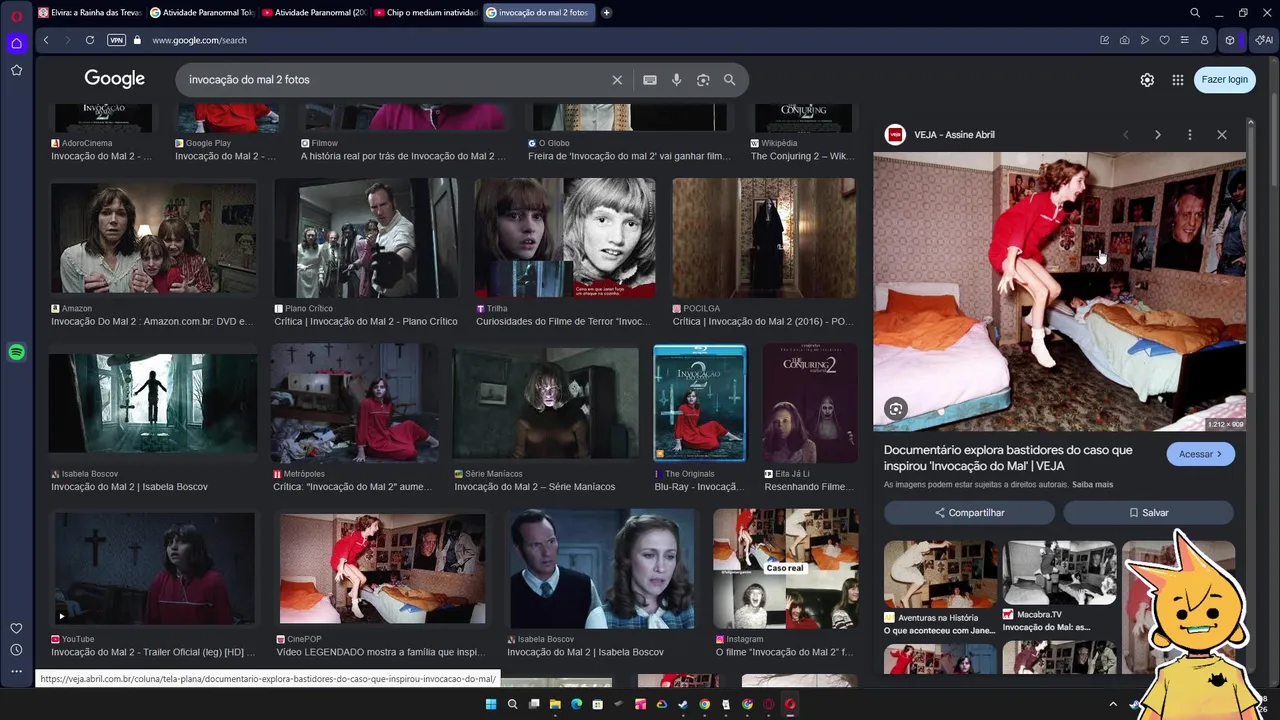Open Microsoft Edge from the taskbar
This screenshot has height=720, width=1280.
[576, 704]
